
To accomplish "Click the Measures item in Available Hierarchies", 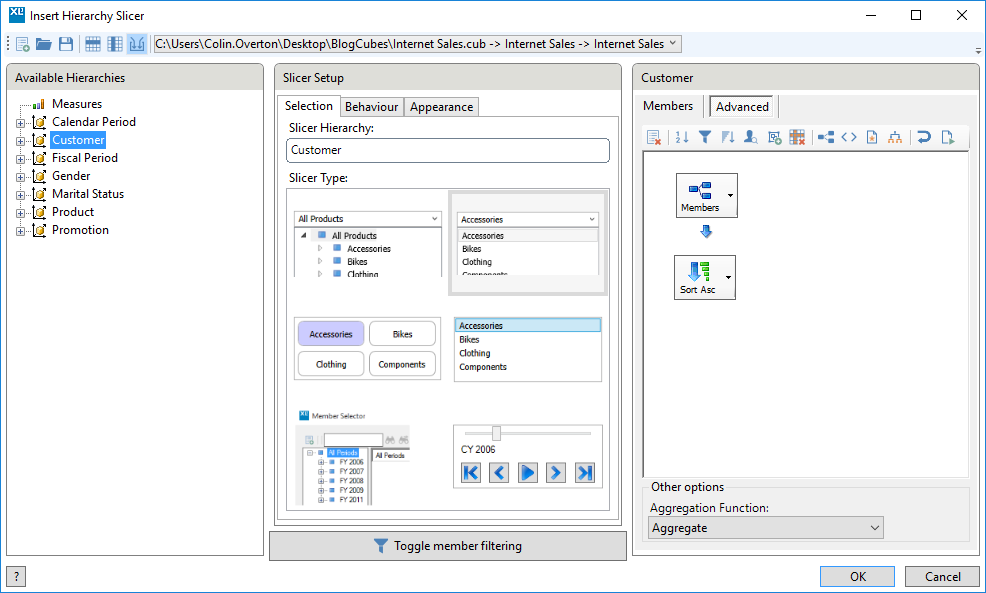I will (x=77, y=104).
